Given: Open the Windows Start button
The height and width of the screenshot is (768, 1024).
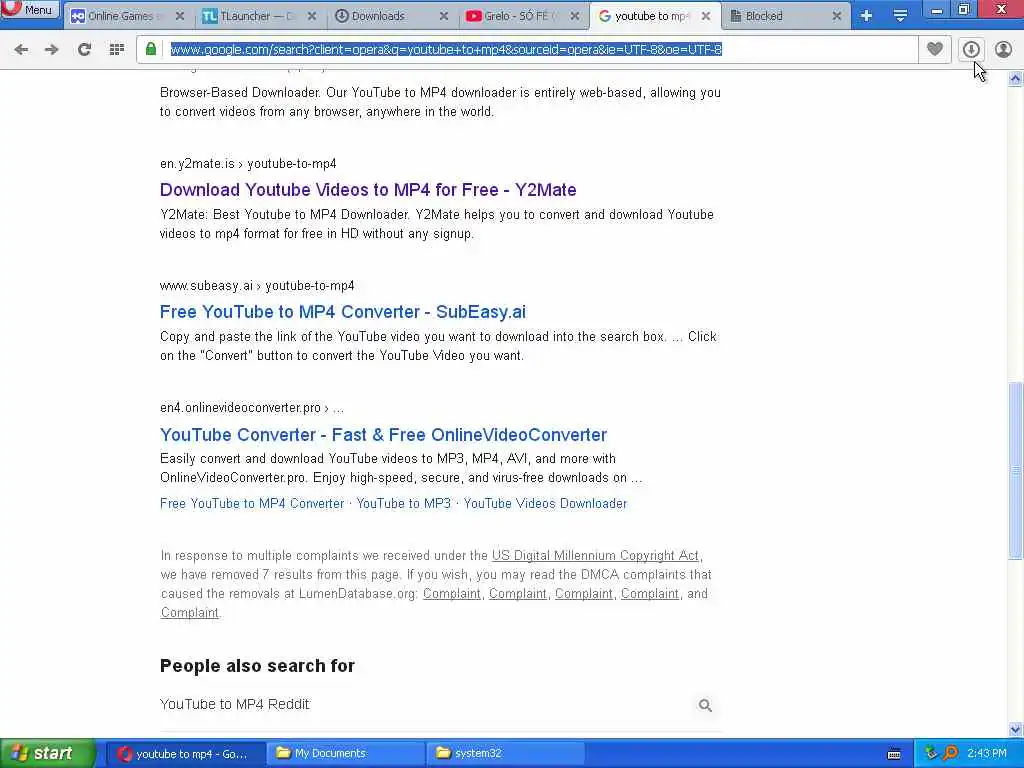Looking at the screenshot, I should click(47, 753).
